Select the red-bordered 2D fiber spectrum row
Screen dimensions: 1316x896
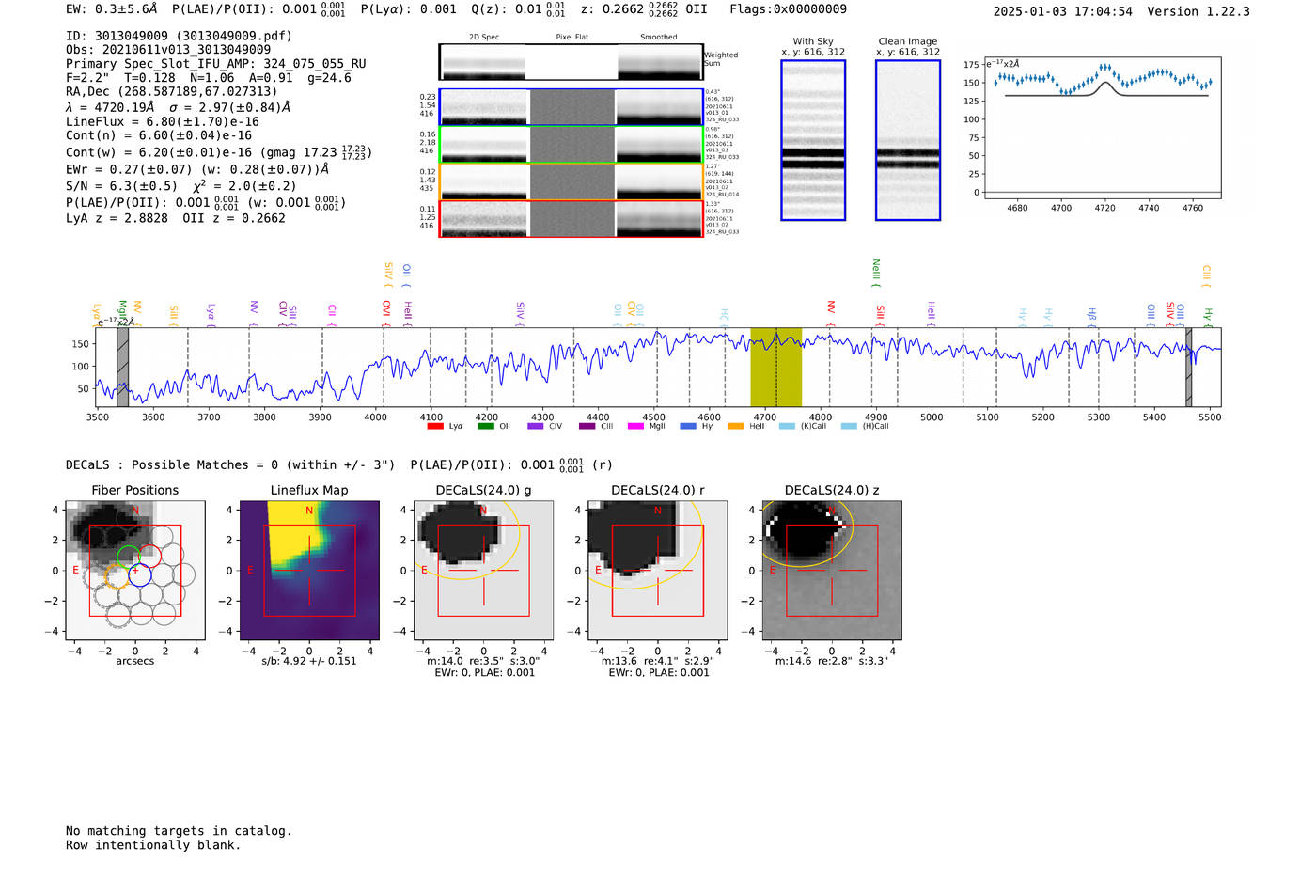point(571,218)
